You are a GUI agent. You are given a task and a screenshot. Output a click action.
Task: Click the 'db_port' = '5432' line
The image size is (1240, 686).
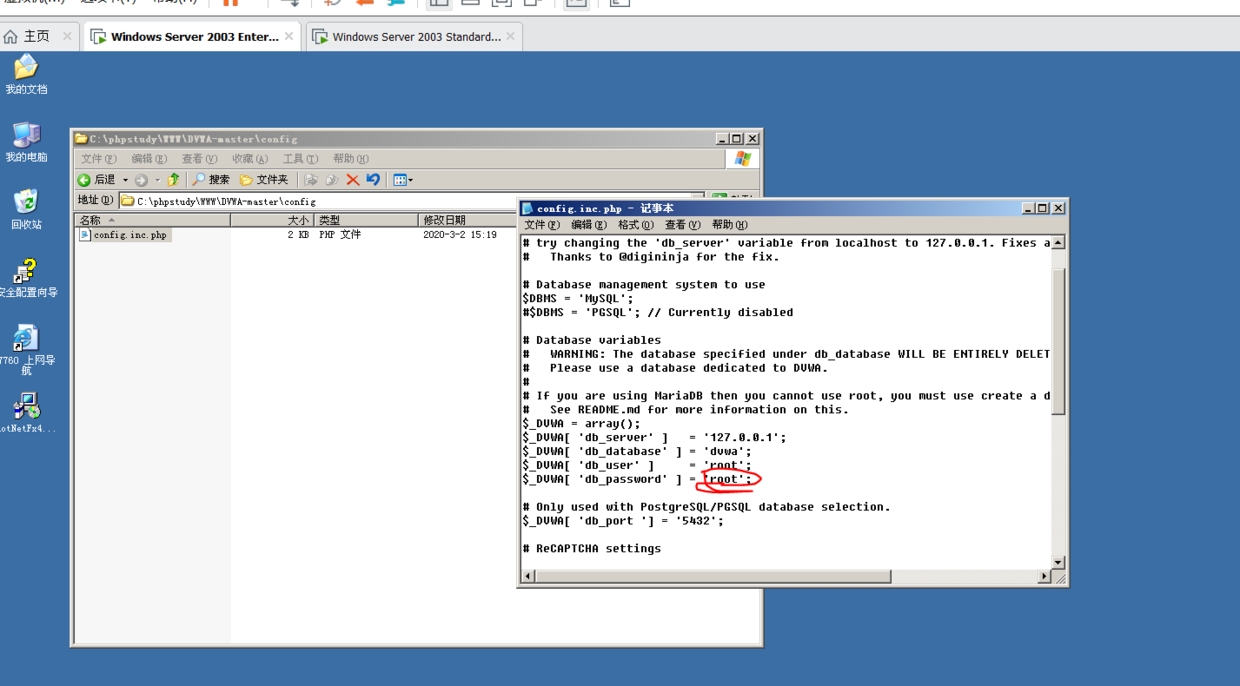pos(622,521)
